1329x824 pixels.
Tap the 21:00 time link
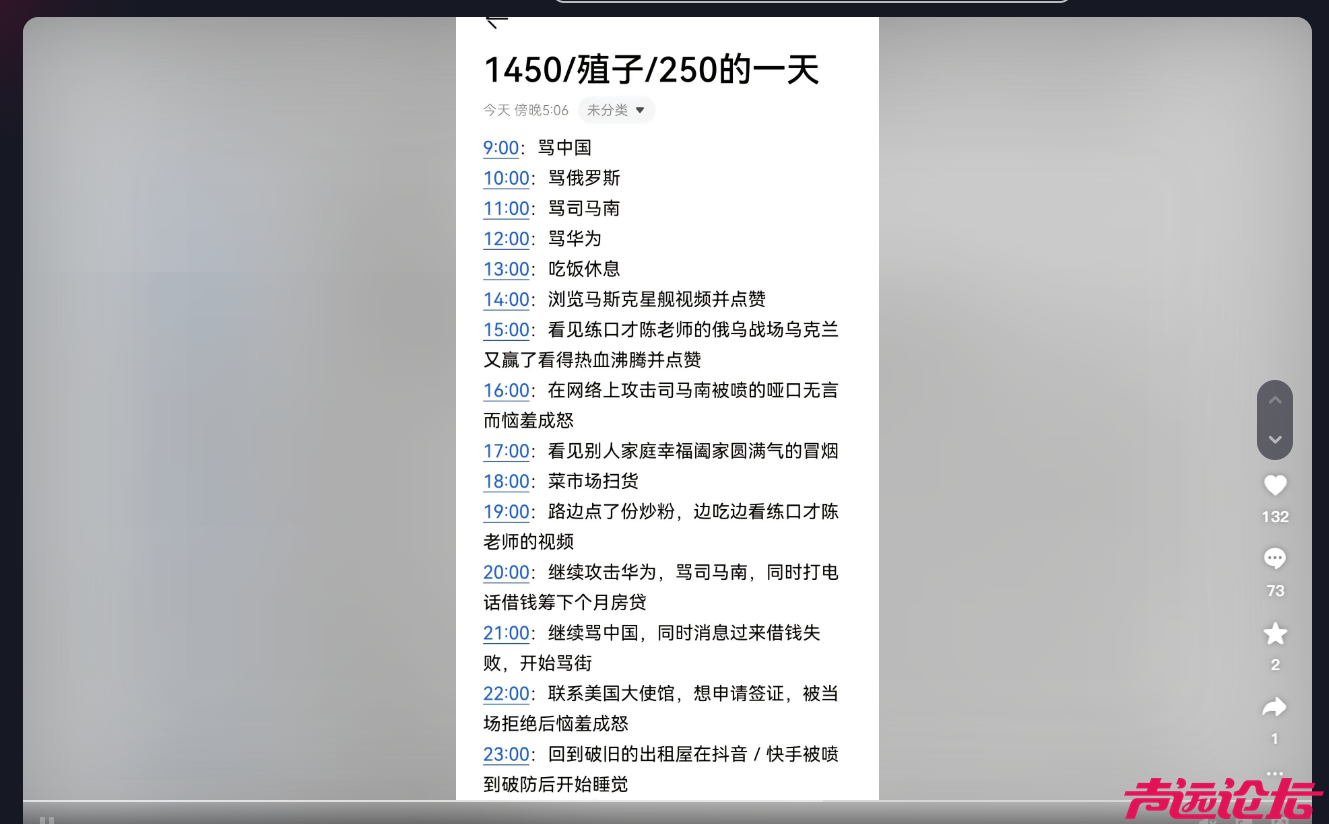coord(506,633)
